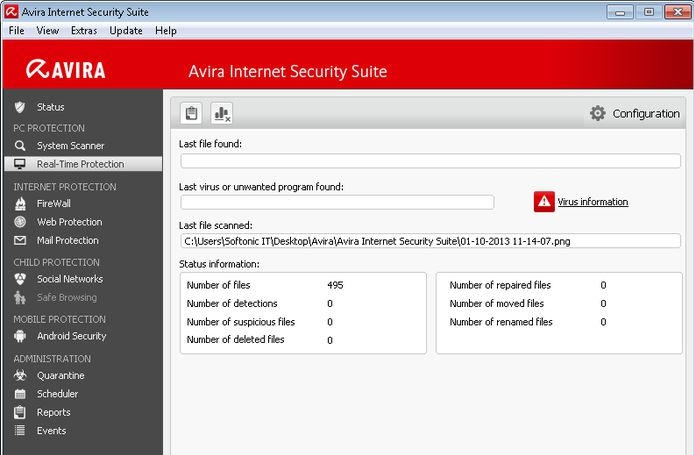The width and height of the screenshot is (694, 455).
Task: Close the Avira window
Action: (678, 12)
